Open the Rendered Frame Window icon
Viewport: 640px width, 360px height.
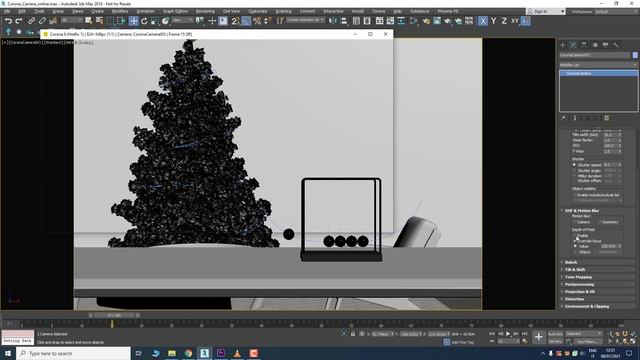point(437,20)
